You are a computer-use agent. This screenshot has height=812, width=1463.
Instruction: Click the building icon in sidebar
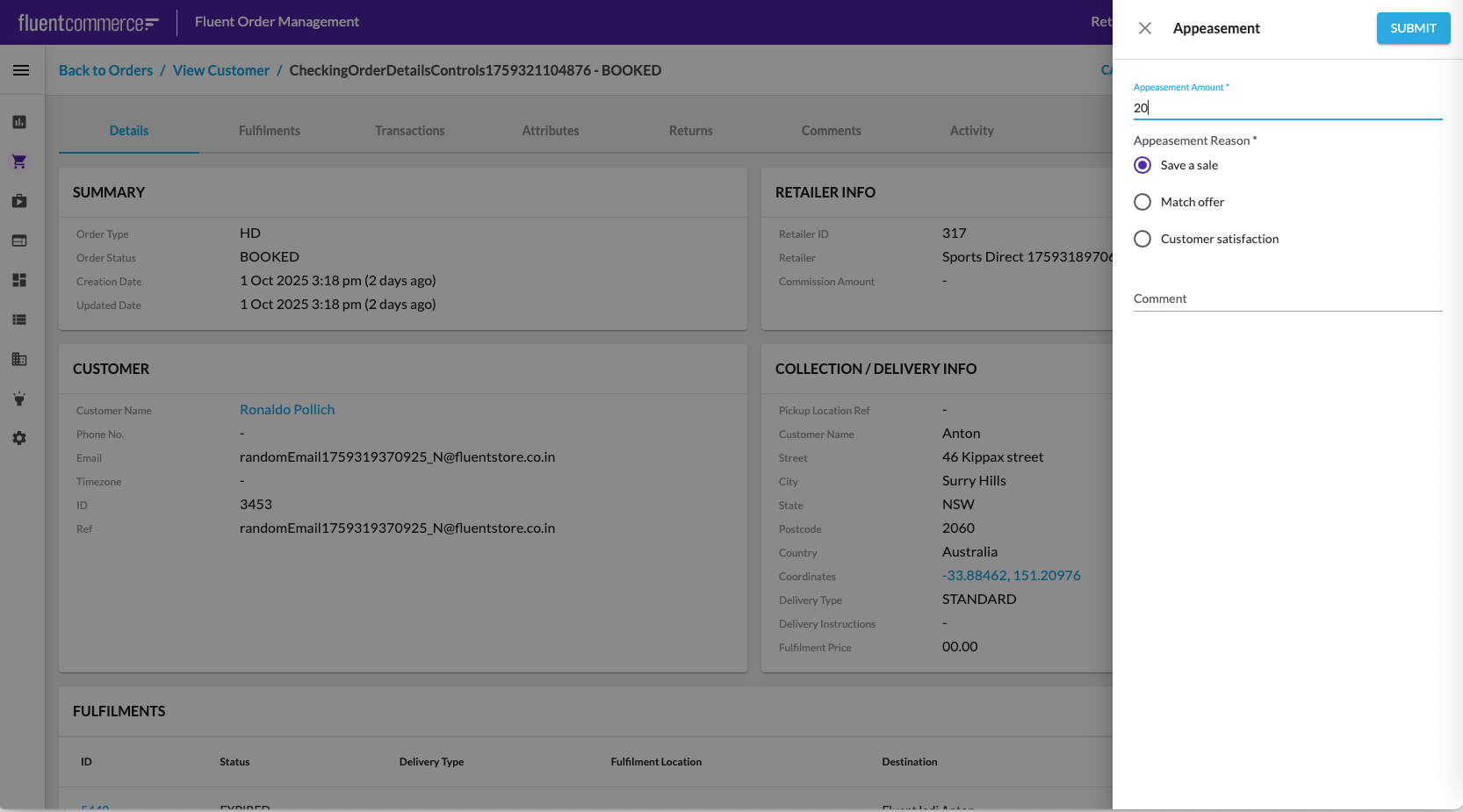pos(19,359)
